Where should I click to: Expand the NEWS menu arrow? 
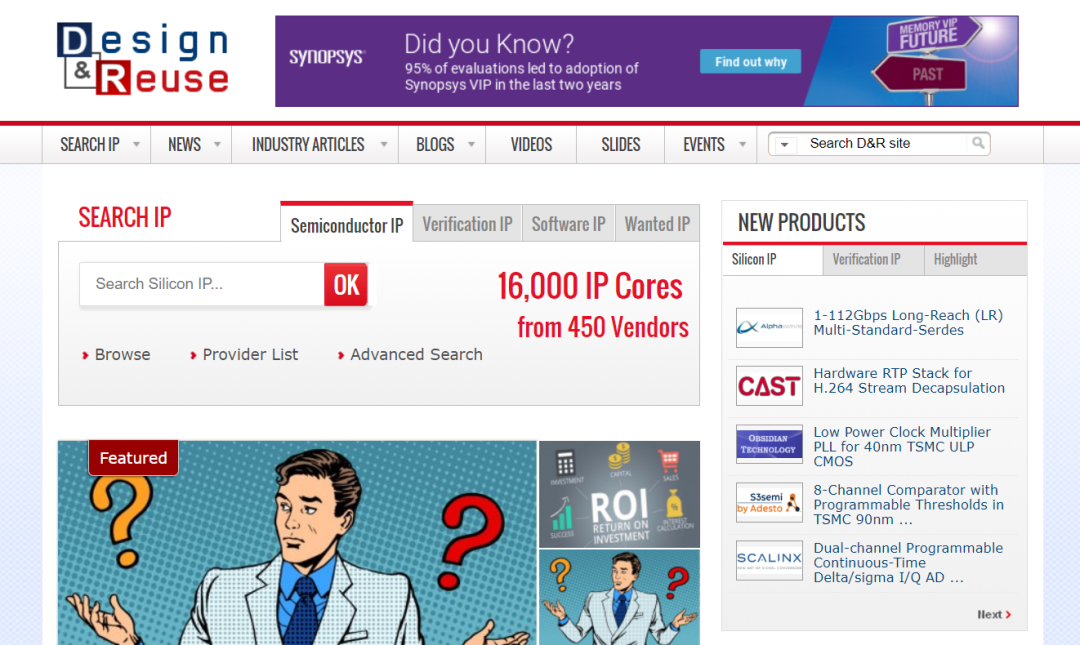coord(218,145)
